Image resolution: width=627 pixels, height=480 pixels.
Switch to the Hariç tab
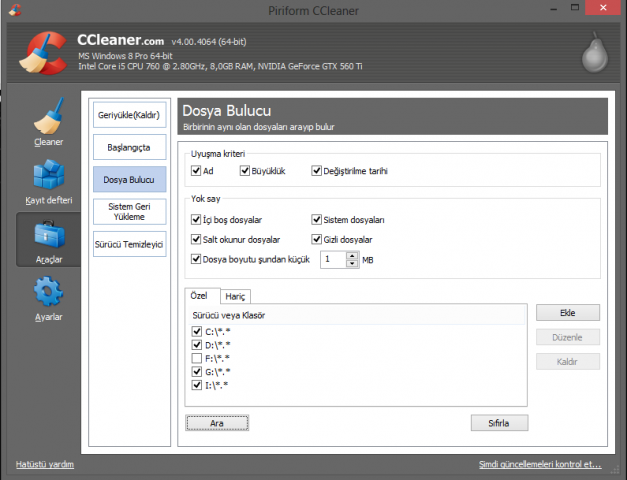tap(235, 296)
